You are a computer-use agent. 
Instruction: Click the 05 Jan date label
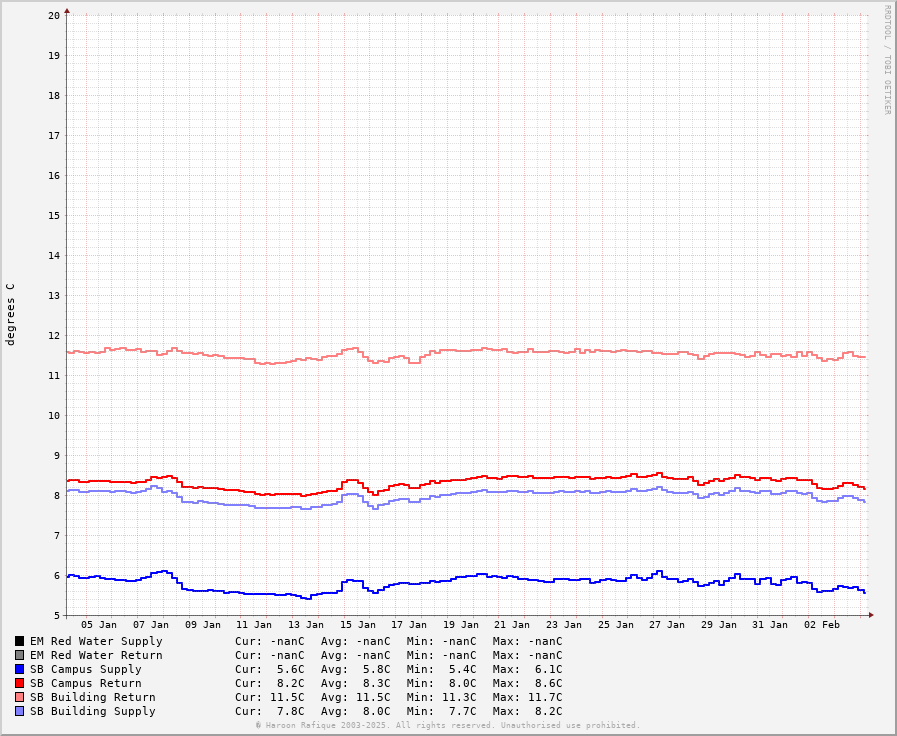pyautogui.click(x=99, y=625)
